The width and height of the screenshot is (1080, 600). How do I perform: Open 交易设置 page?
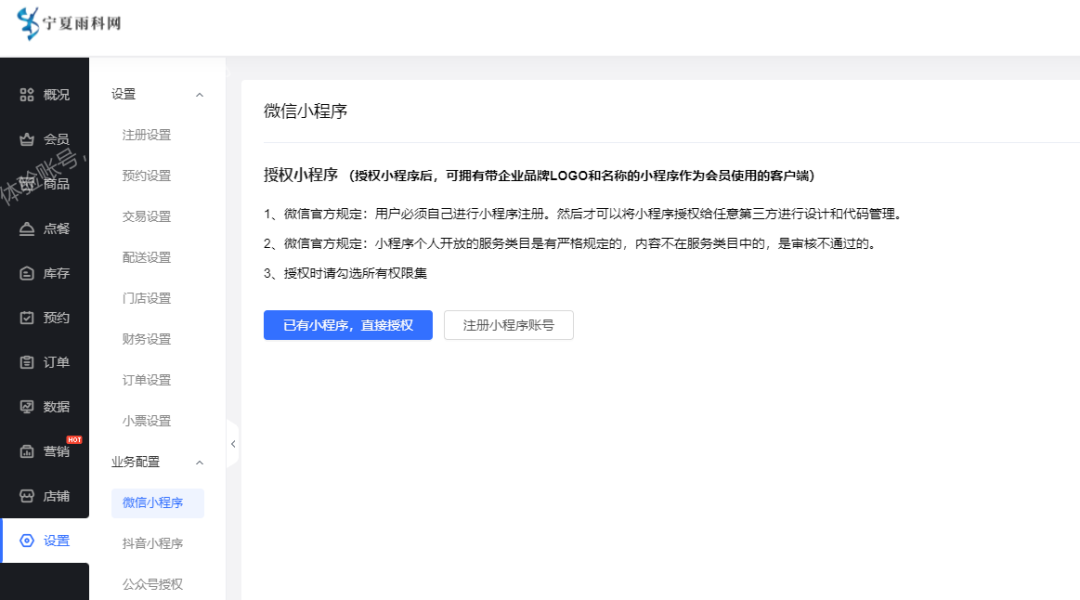(x=147, y=216)
